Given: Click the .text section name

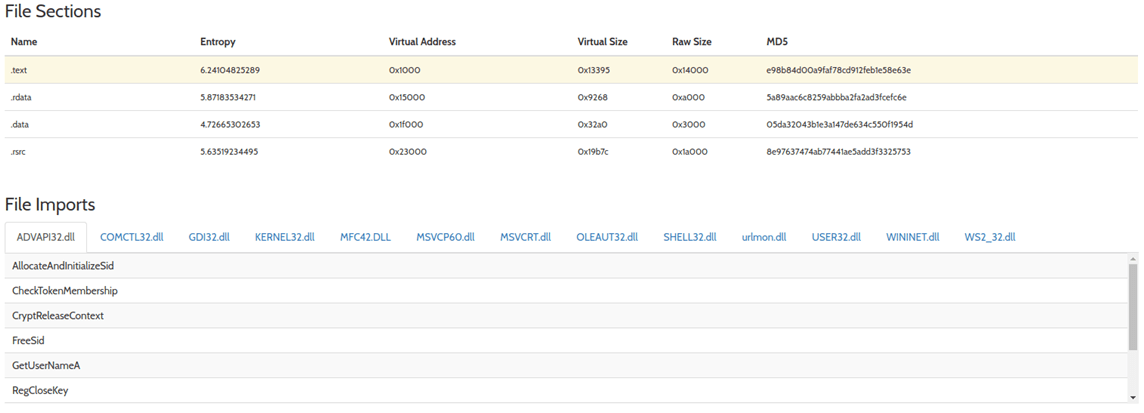Looking at the screenshot, I should (x=20, y=70).
